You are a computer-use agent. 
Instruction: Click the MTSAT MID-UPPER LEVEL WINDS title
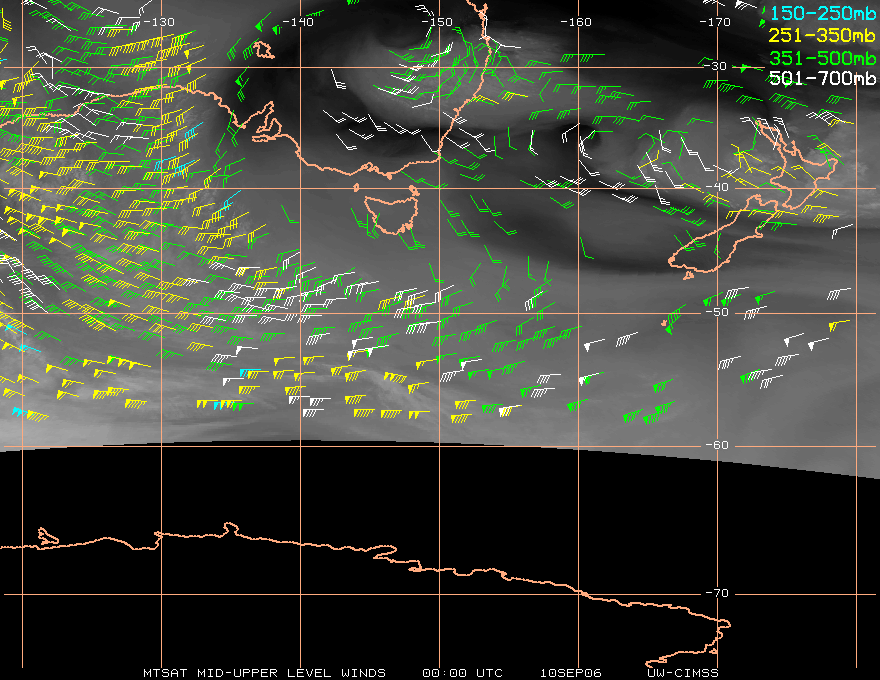(264, 673)
